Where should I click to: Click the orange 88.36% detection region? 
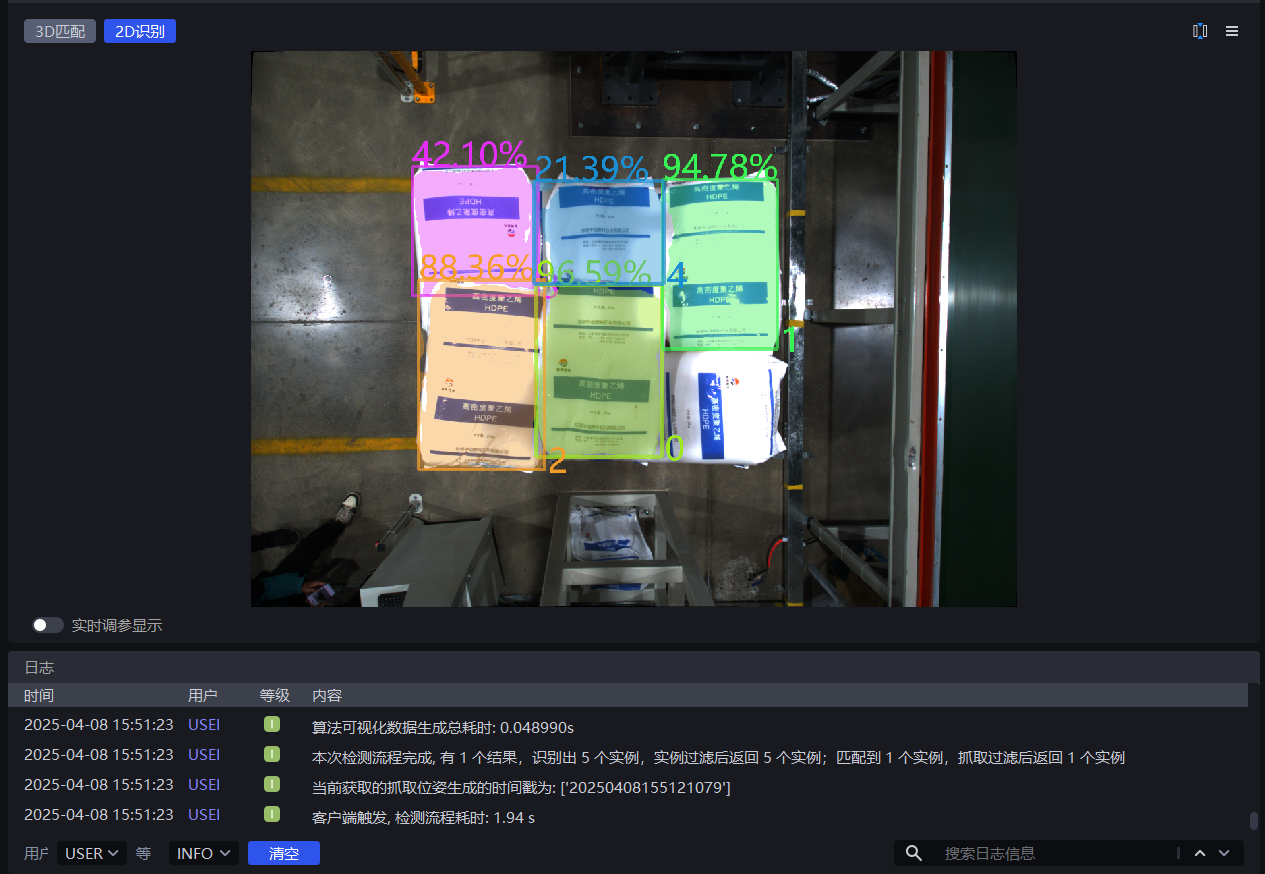coord(478,375)
